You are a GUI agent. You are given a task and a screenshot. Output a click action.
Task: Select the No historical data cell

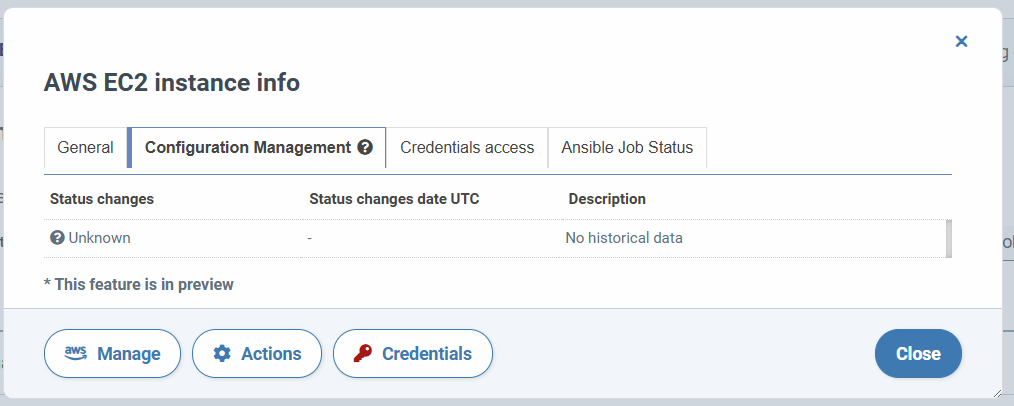(x=624, y=238)
